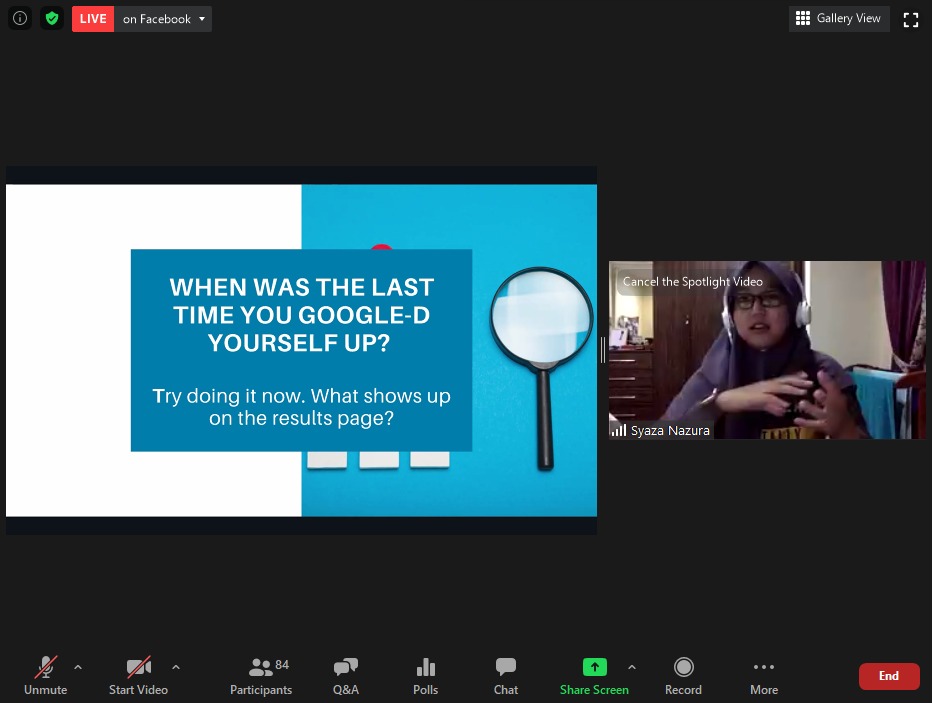Viewport: 933px width, 703px height.
Task: Open the More options menu
Action: tap(764, 676)
